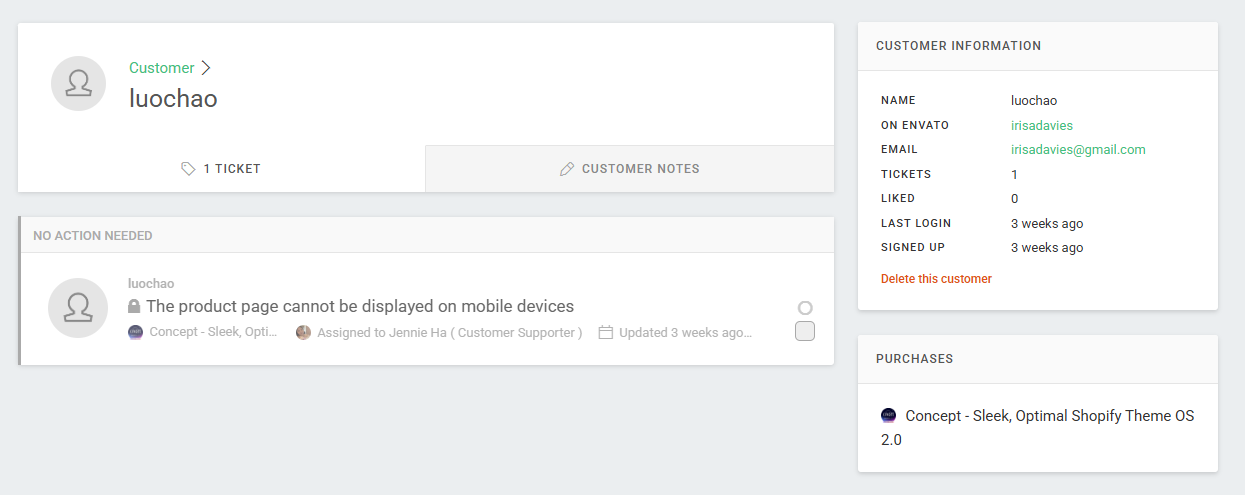
Task: Click the circular status indicator on the ticket
Action: [805, 308]
